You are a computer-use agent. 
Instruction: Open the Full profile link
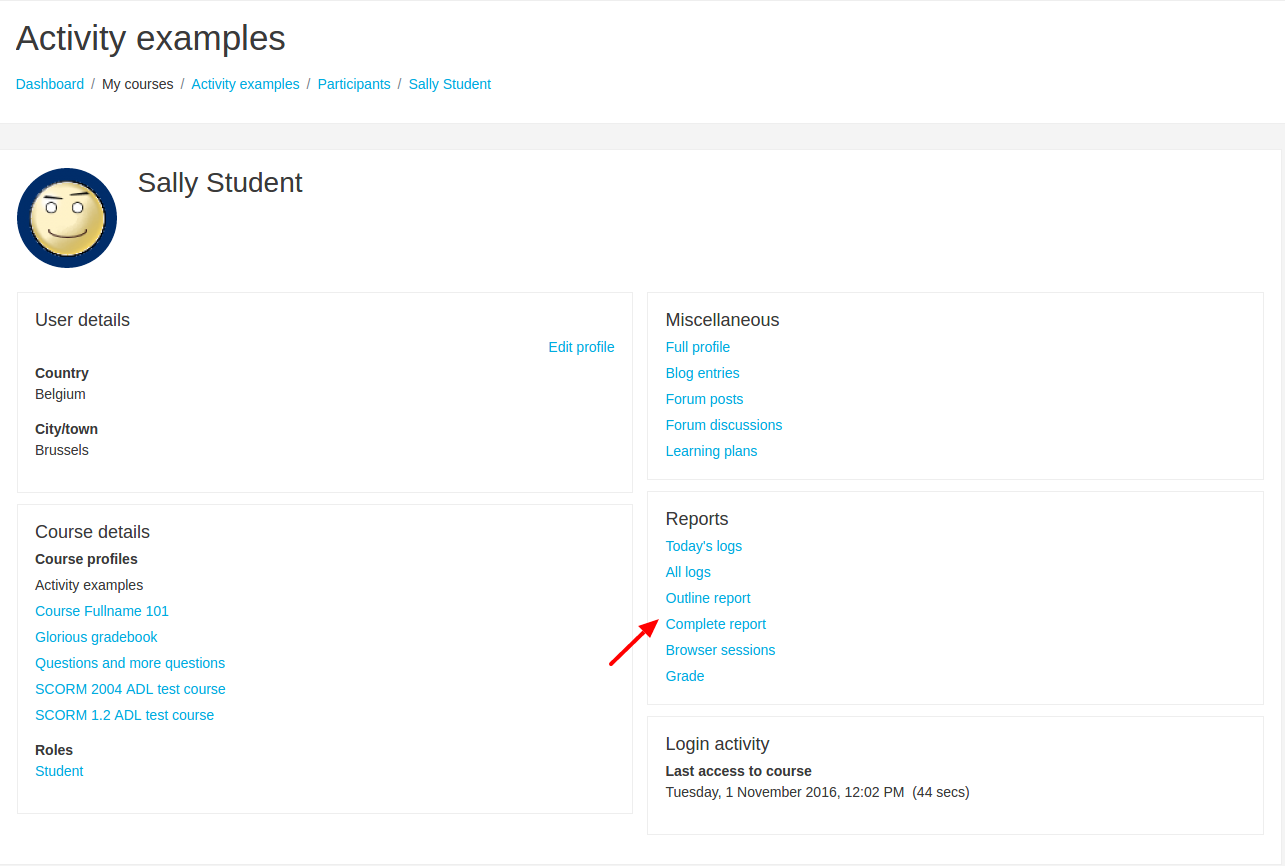point(698,347)
